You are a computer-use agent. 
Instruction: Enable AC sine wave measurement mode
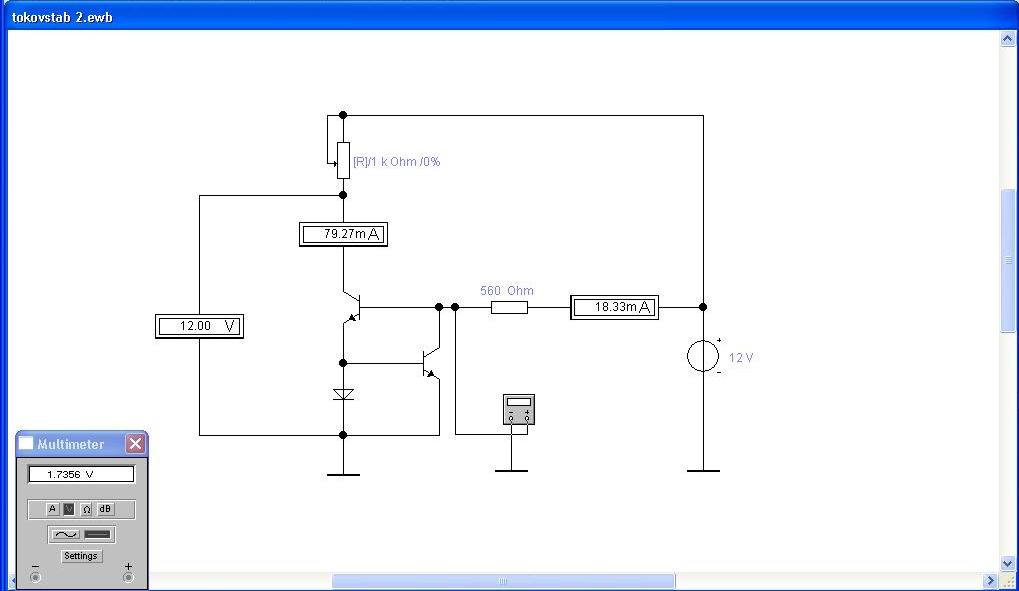coord(65,535)
